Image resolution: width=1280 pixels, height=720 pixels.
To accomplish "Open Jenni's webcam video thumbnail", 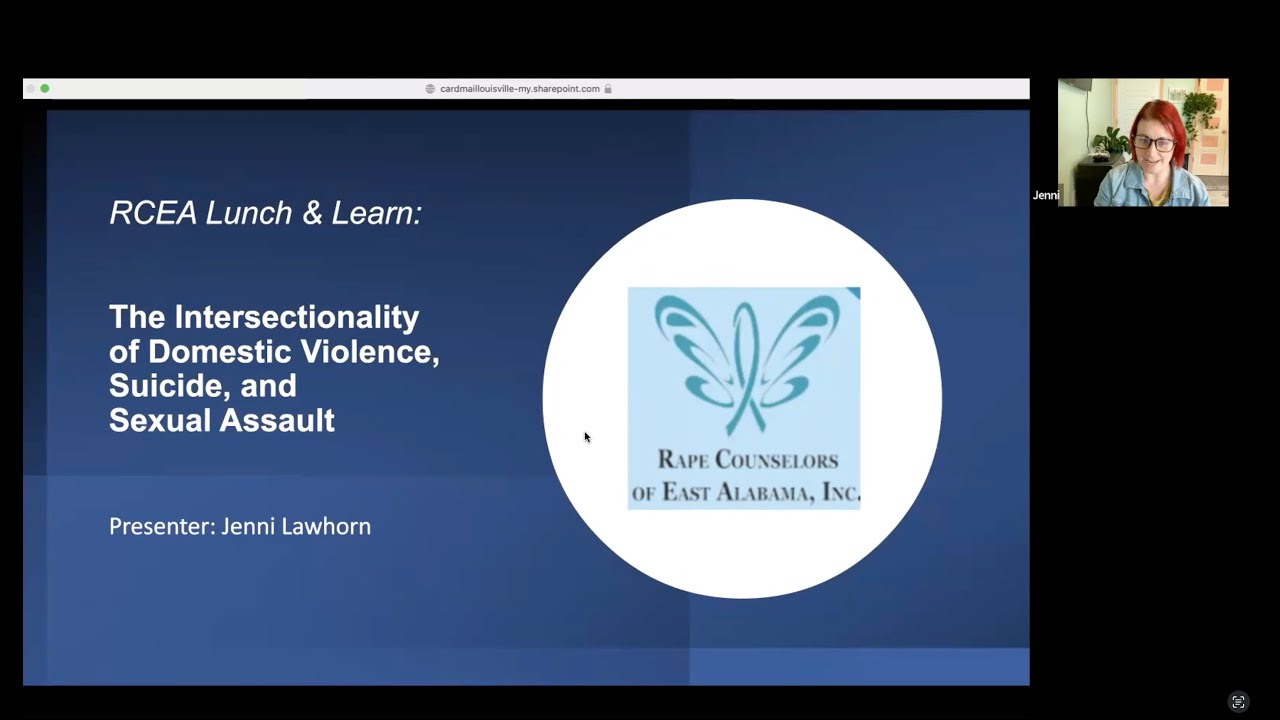I will (1143, 142).
